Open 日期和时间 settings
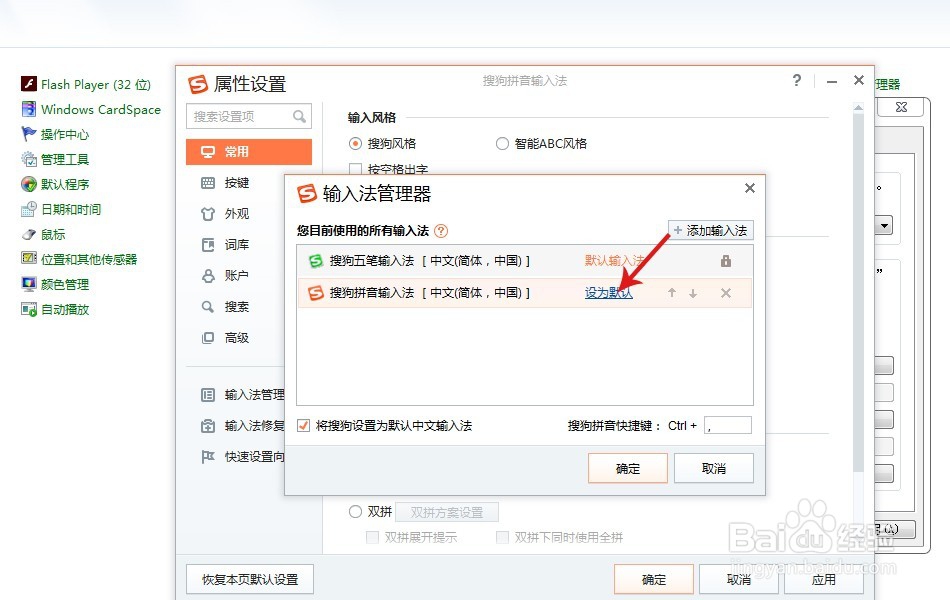The width and height of the screenshot is (950, 600). [x=61, y=209]
